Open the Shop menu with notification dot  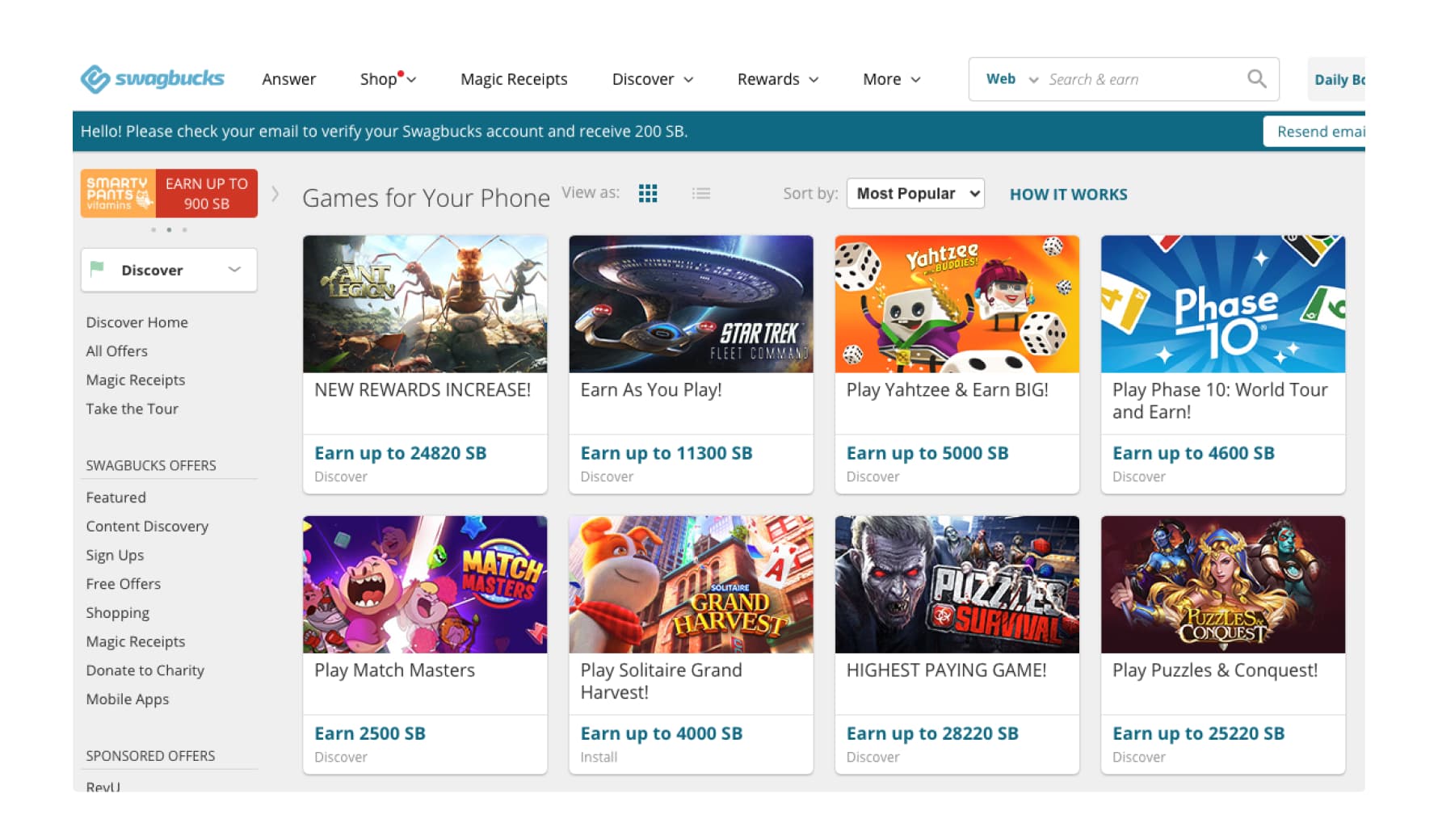[x=388, y=79]
